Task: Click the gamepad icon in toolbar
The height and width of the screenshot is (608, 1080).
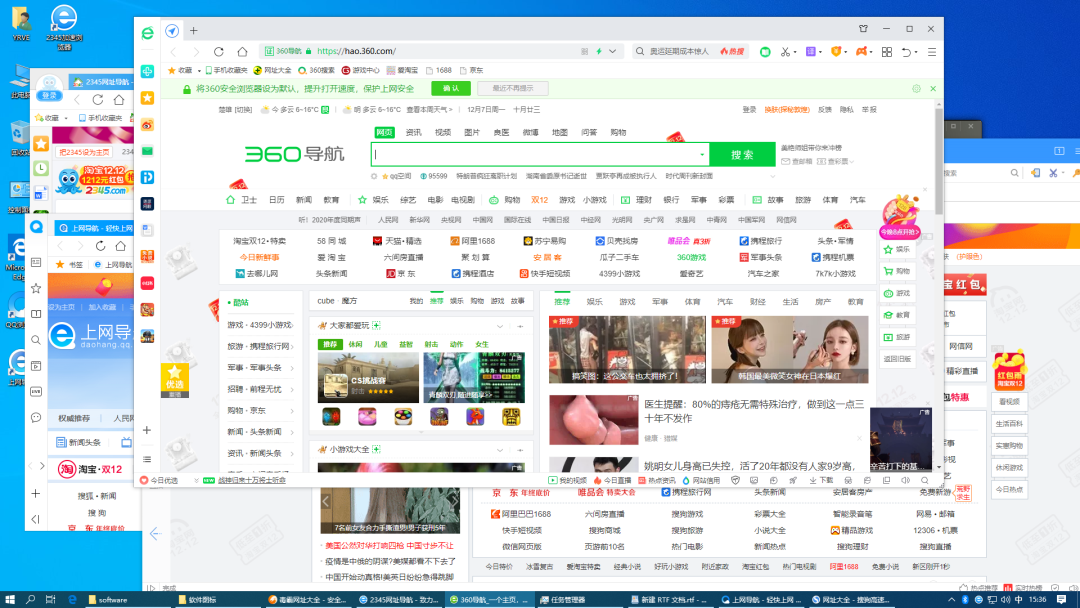Action: (x=861, y=52)
